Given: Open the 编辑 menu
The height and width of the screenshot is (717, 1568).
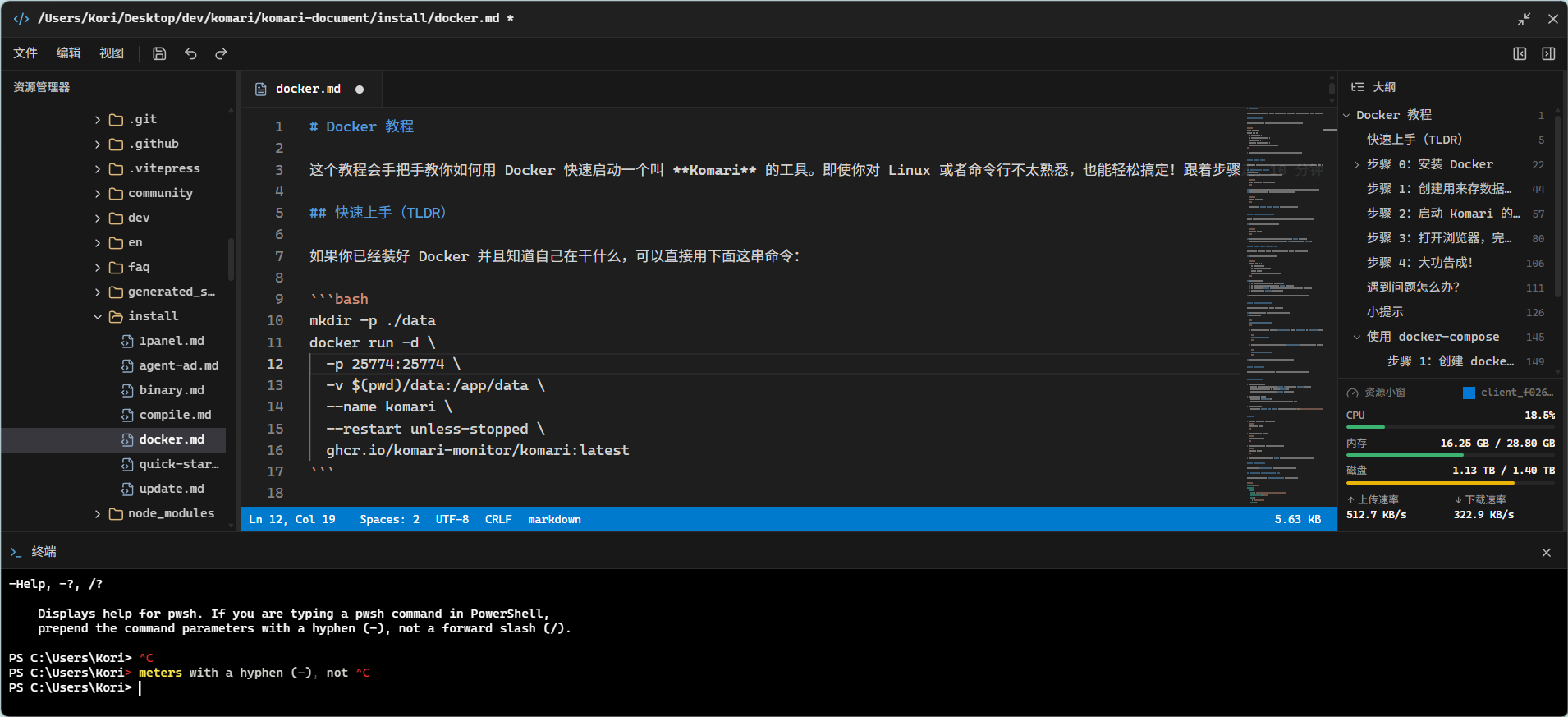Looking at the screenshot, I should tap(68, 53).
